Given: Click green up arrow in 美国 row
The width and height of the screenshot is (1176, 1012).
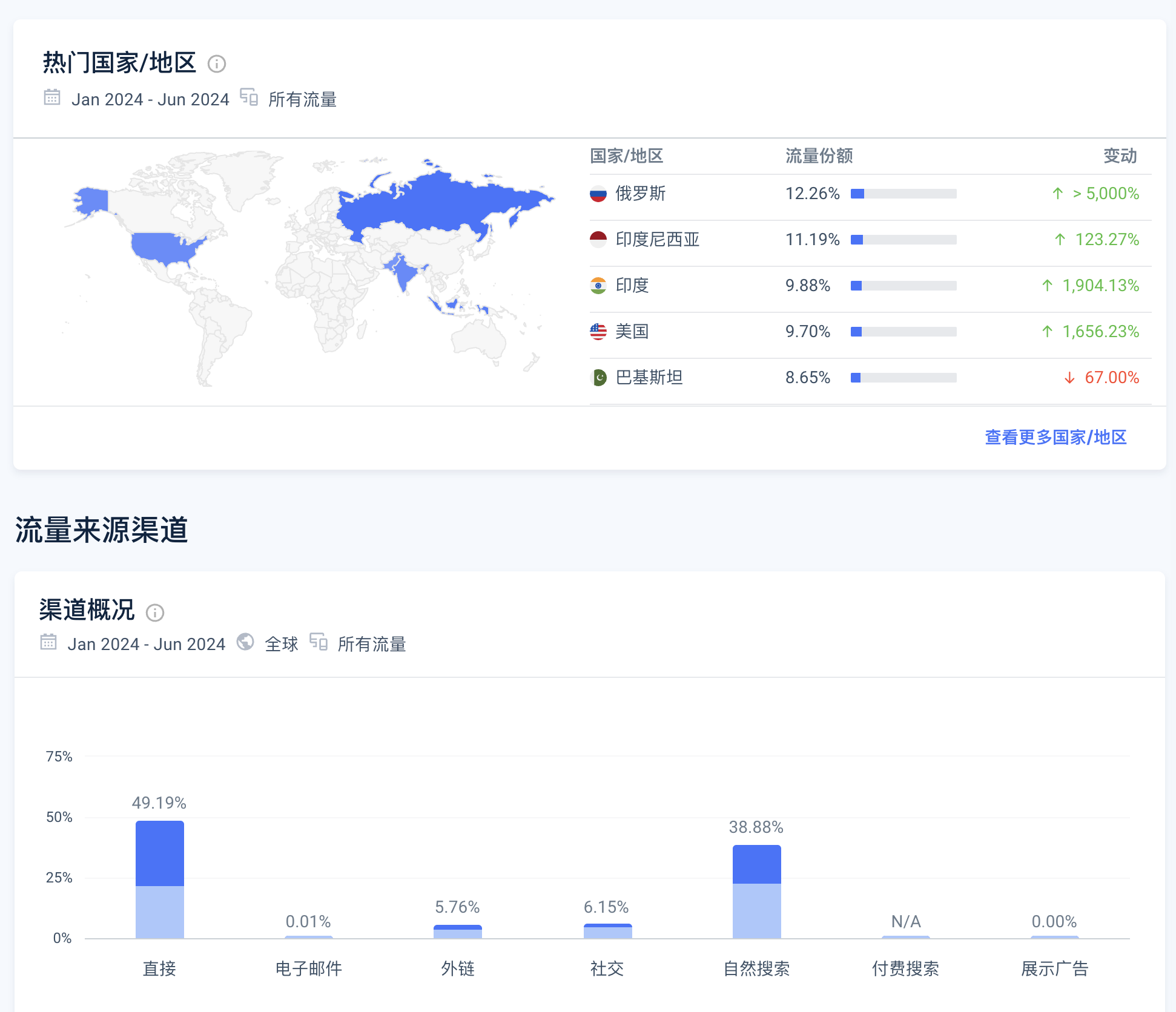Looking at the screenshot, I should [1048, 332].
